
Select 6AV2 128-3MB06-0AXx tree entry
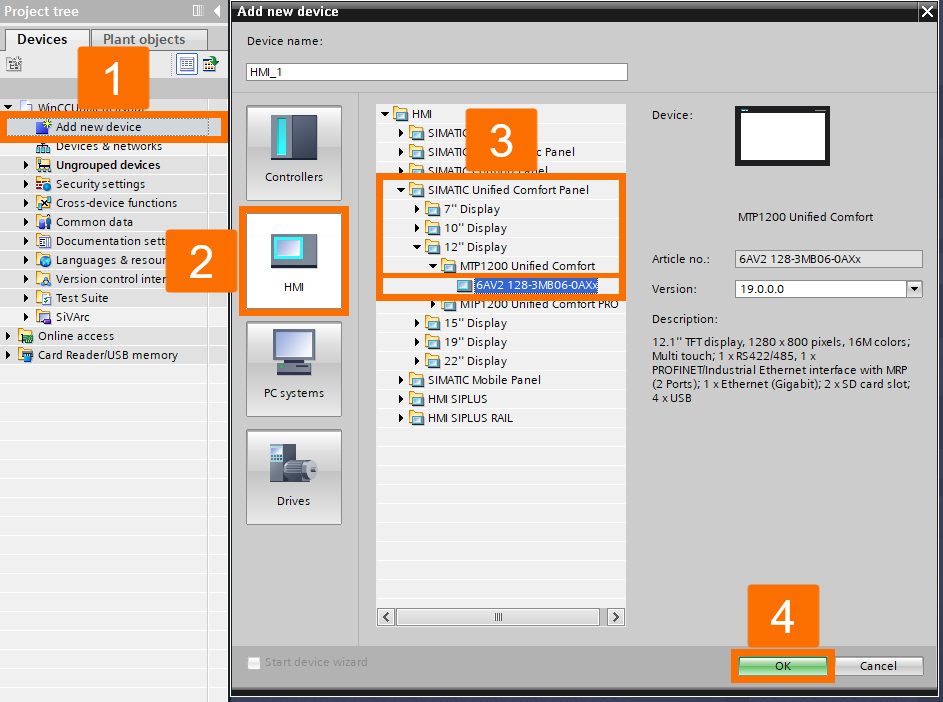[536, 285]
